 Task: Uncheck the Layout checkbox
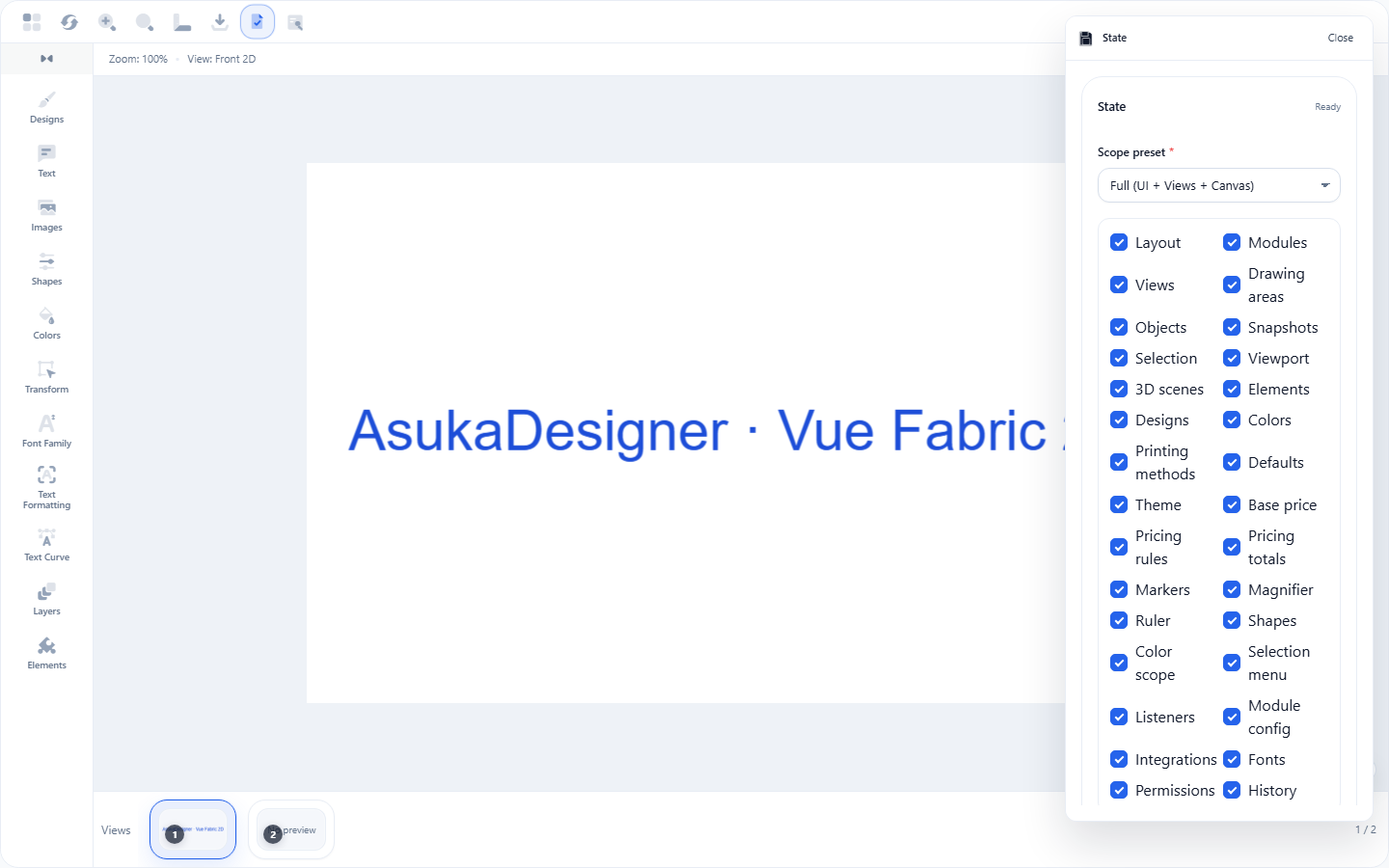click(1119, 242)
